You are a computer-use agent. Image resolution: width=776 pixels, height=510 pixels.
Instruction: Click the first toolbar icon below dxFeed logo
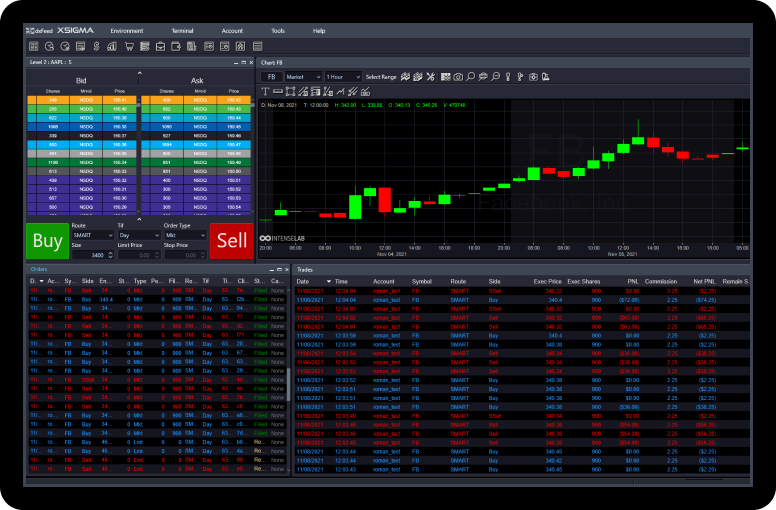[x=34, y=46]
